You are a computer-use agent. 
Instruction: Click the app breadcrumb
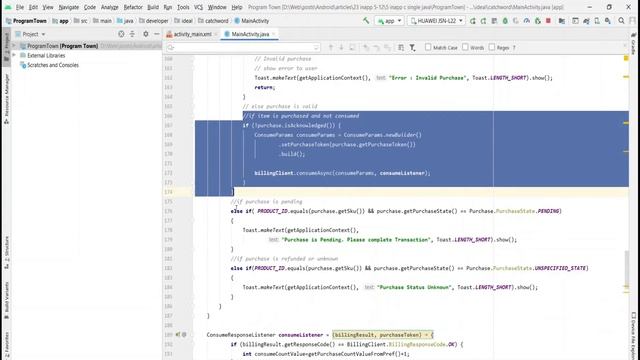60,21
